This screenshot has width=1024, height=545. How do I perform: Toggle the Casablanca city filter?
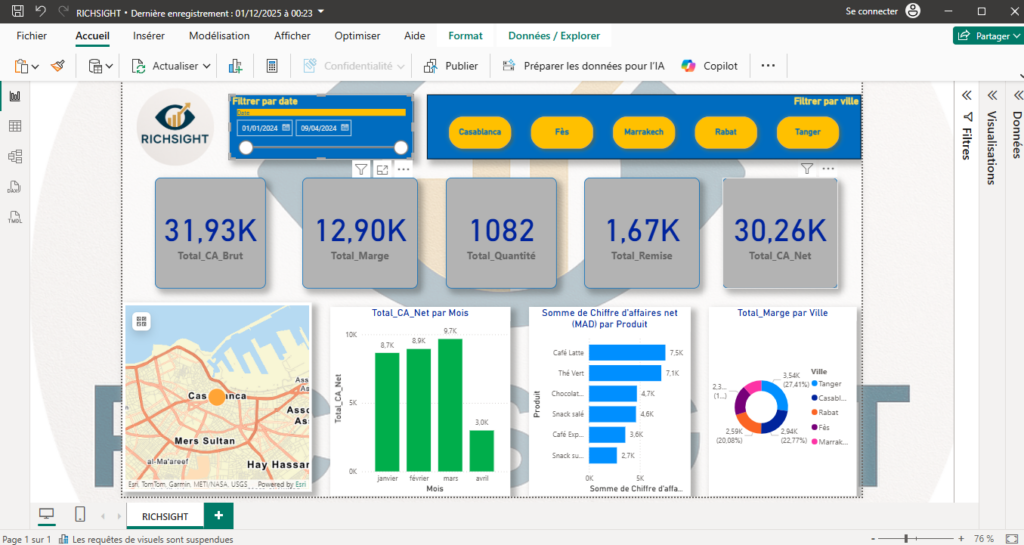coord(480,132)
